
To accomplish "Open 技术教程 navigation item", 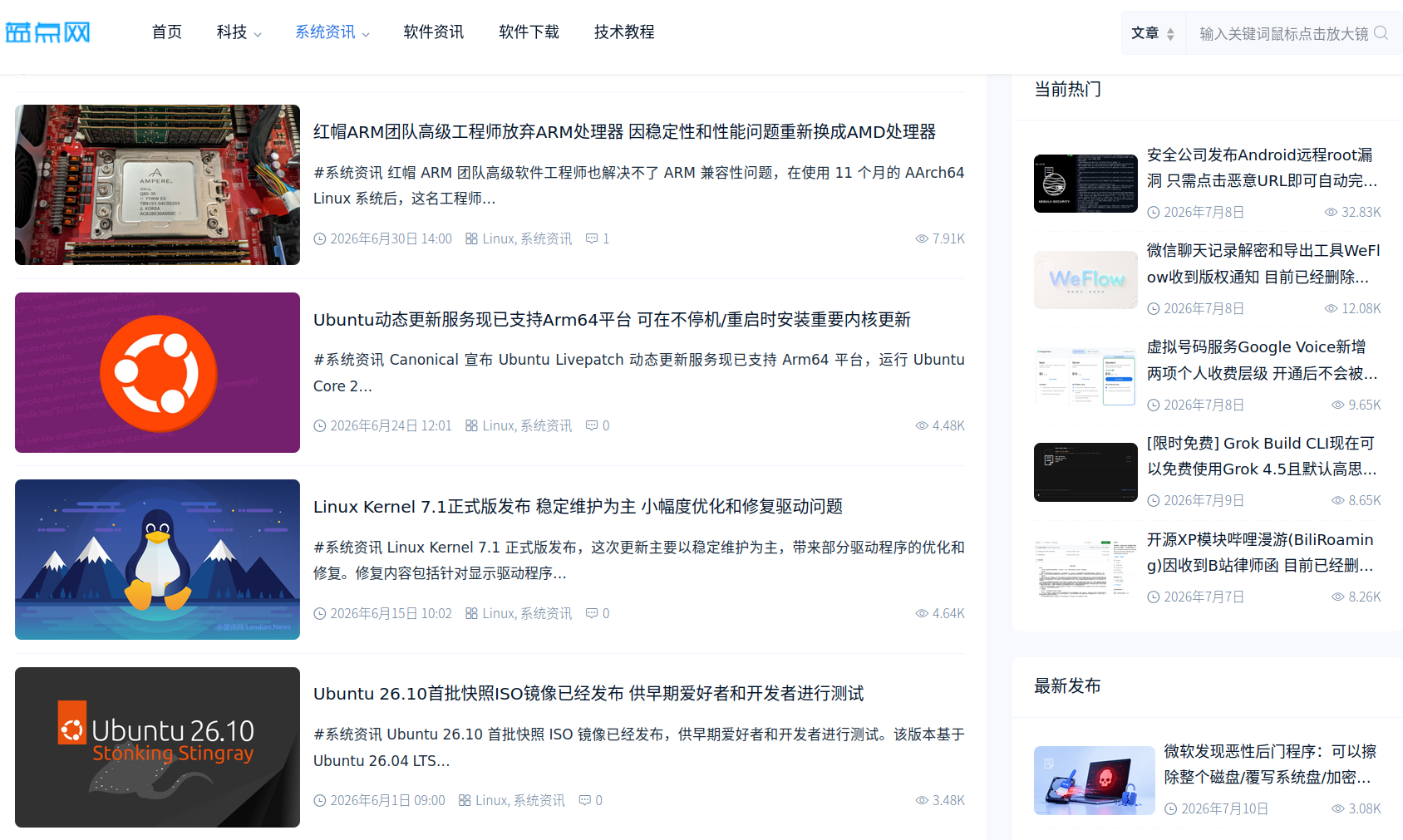I will [x=624, y=32].
